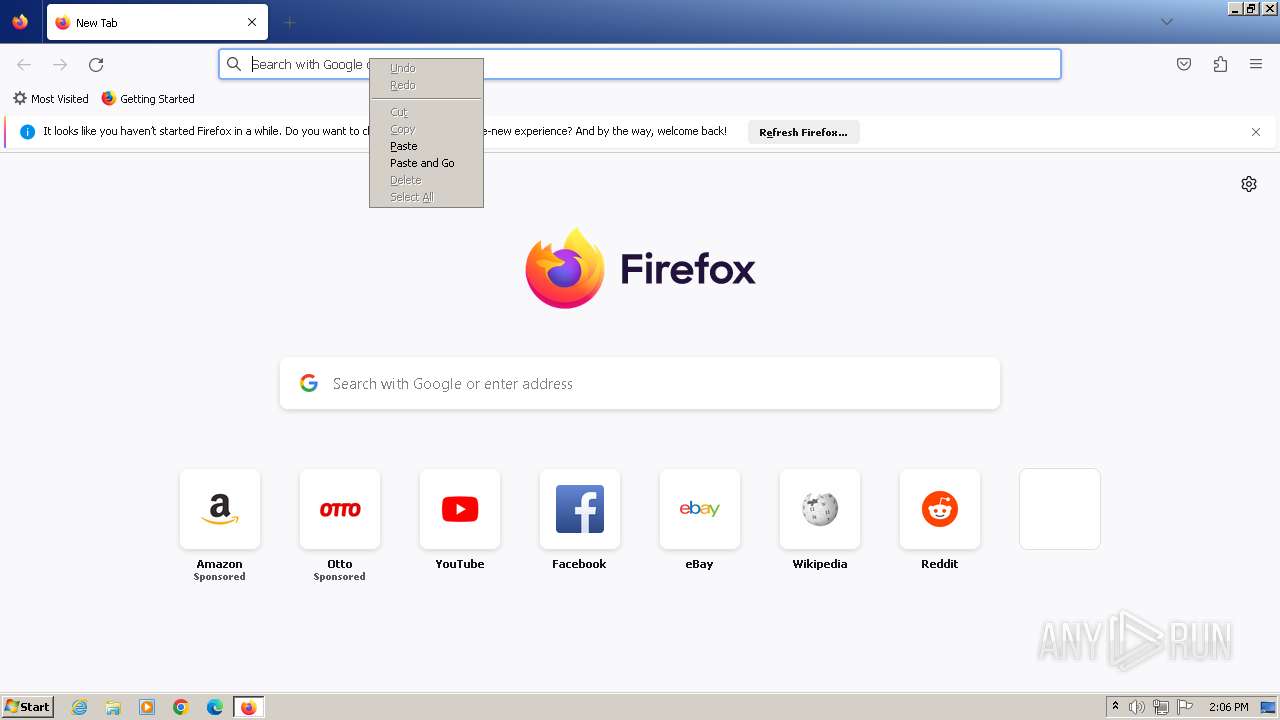Screen dimensions: 1280x720
Task: Select Firefox taskbar button
Action: tap(248, 707)
